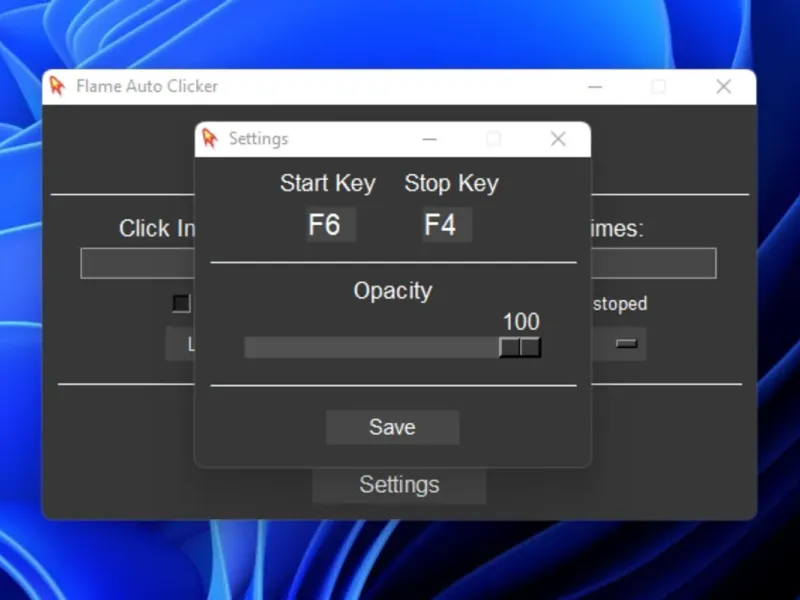Image resolution: width=800 pixels, height=600 pixels.
Task: Click the 'stoped' label in main window
Action: click(620, 304)
